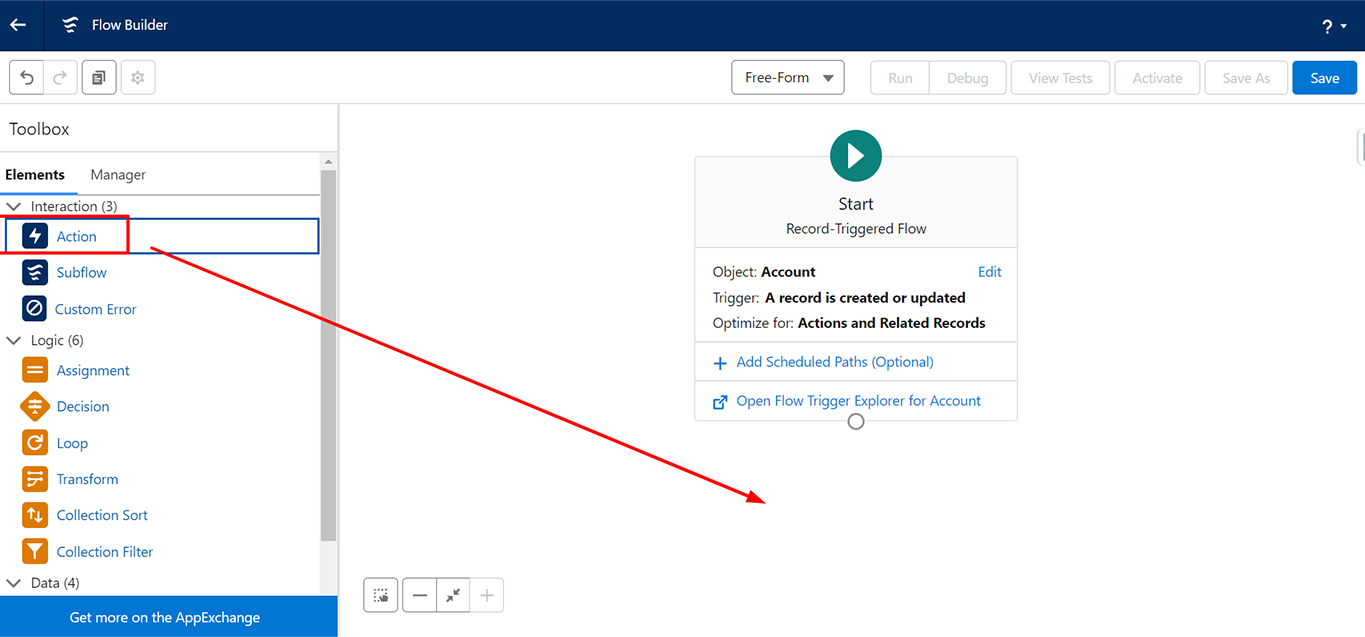
Task: Switch to the Elements tab
Action: click(35, 175)
